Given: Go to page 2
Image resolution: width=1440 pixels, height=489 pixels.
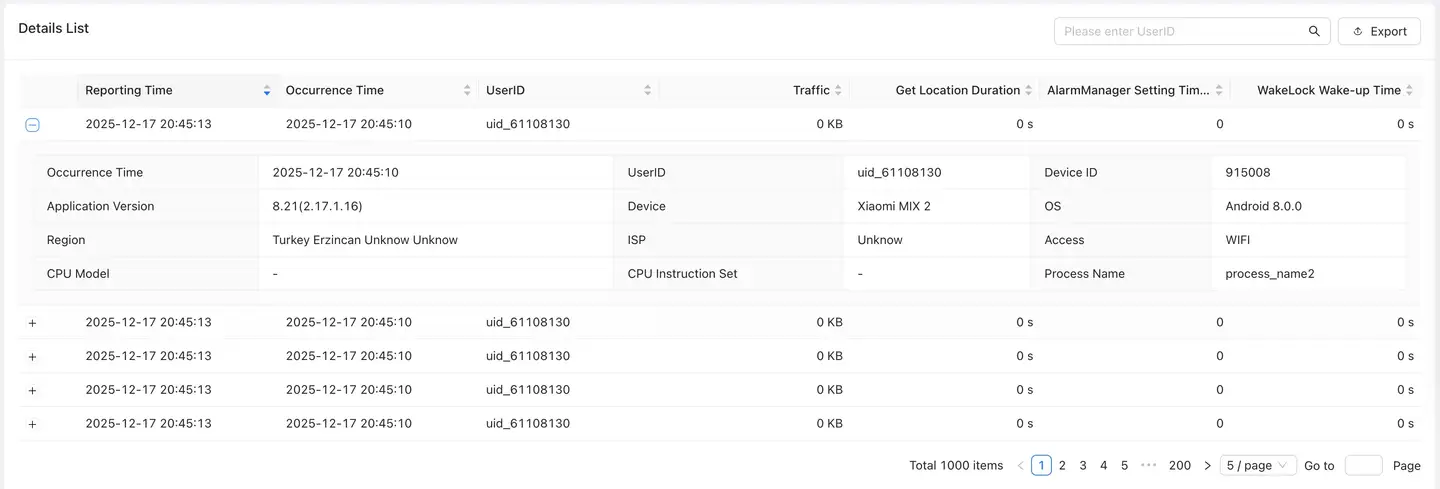Looking at the screenshot, I should (x=1062, y=466).
